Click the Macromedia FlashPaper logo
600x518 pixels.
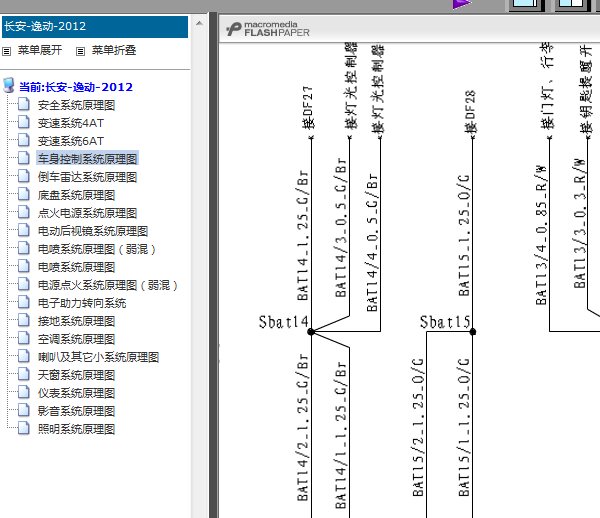point(267,29)
